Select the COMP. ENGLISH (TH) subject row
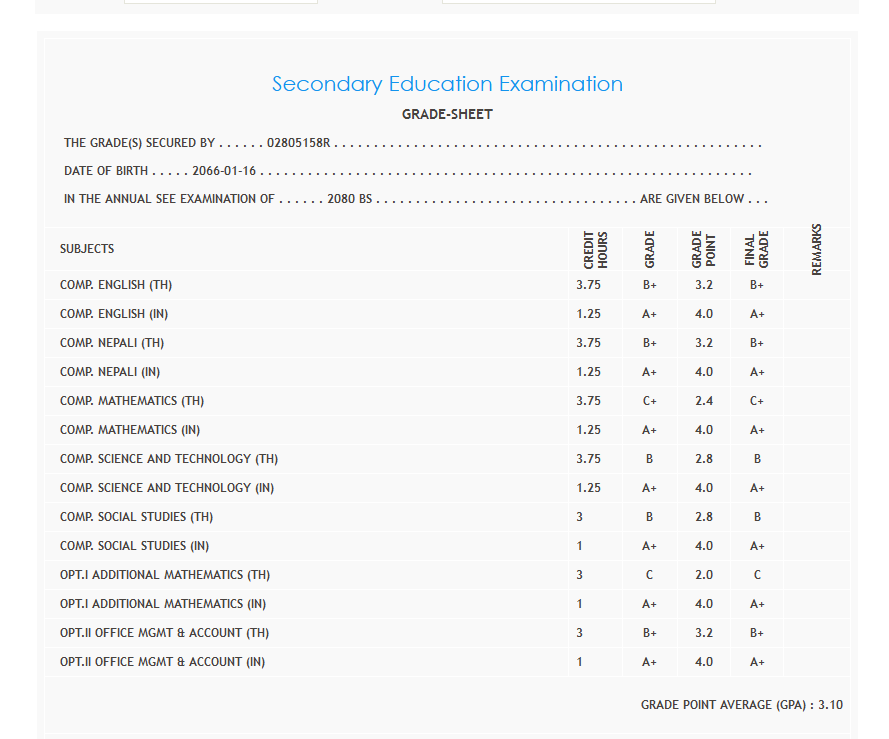The height and width of the screenshot is (739, 889). click(x=116, y=285)
